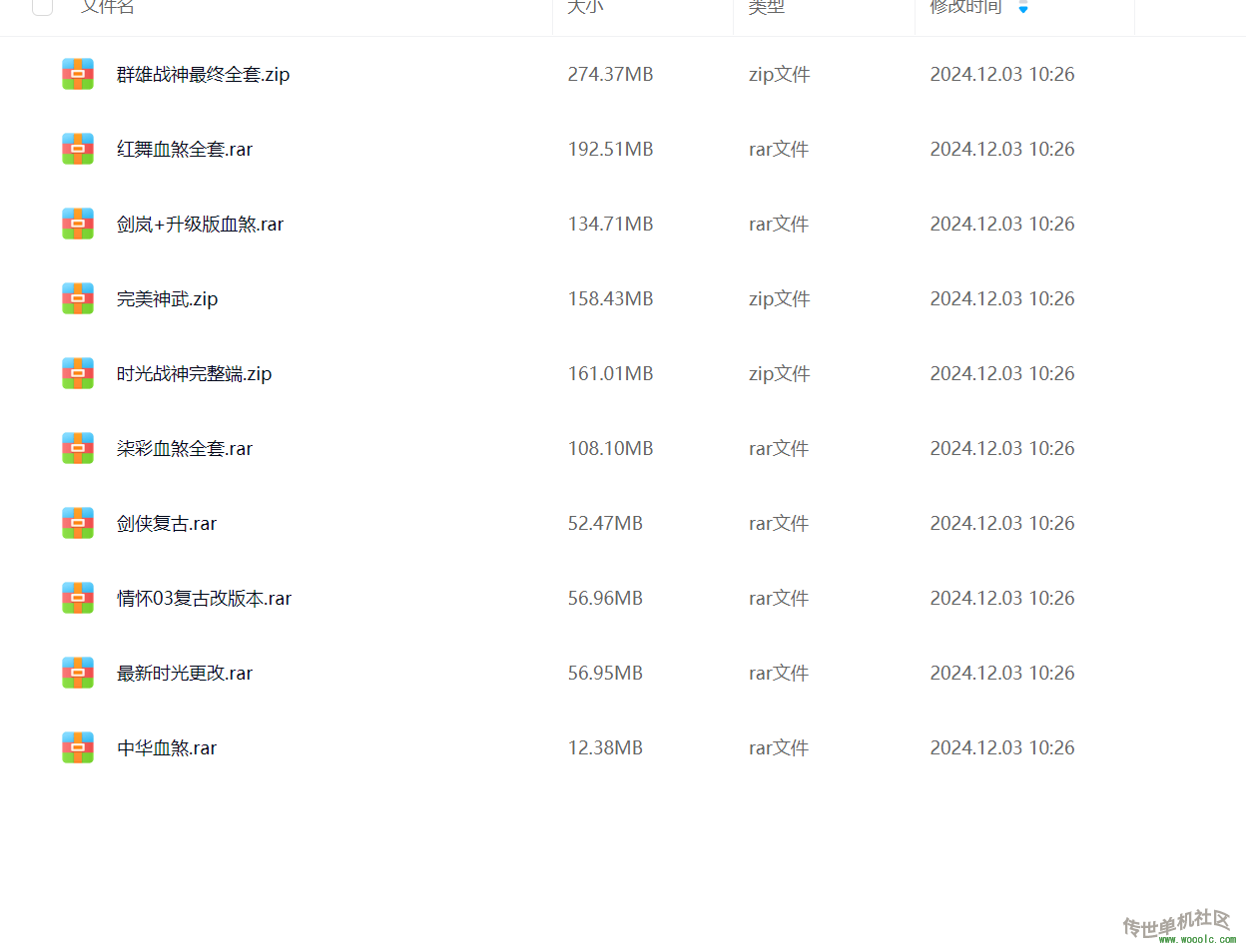Click the 完美神武.zip file icon
Viewport: 1246px width, 952px height.
coord(78,298)
